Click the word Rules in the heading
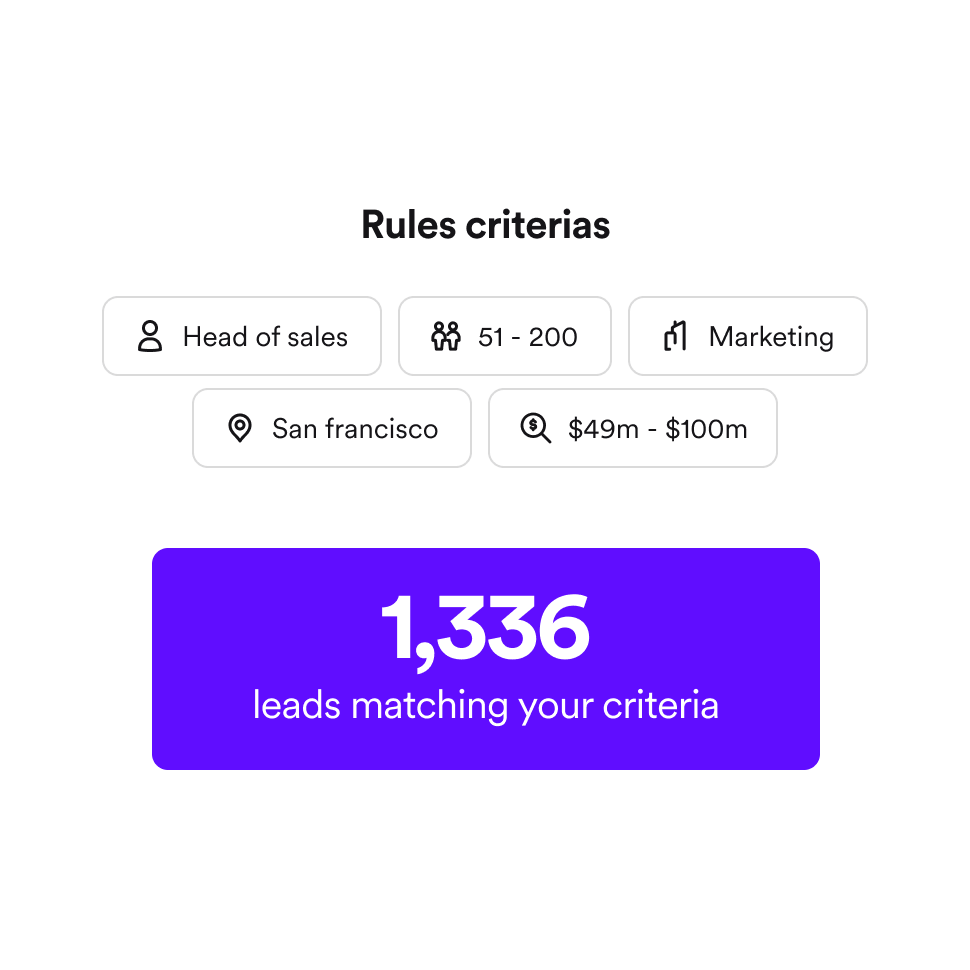Screen dimensions: 970x970 (408, 224)
